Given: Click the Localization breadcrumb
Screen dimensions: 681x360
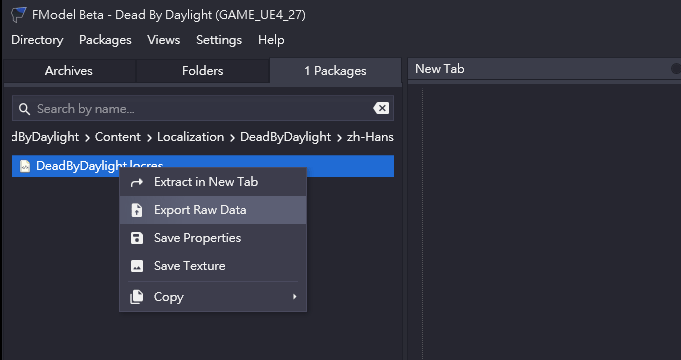Looking at the screenshot, I should (191, 137).
